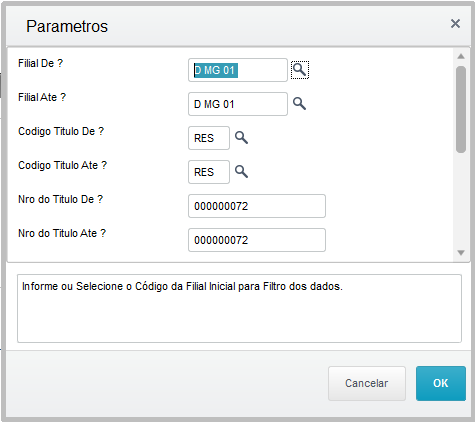Click the 'Filial Ate ?' label
Viewport: 475px width, 424px height.
click(x=42, y=97)
